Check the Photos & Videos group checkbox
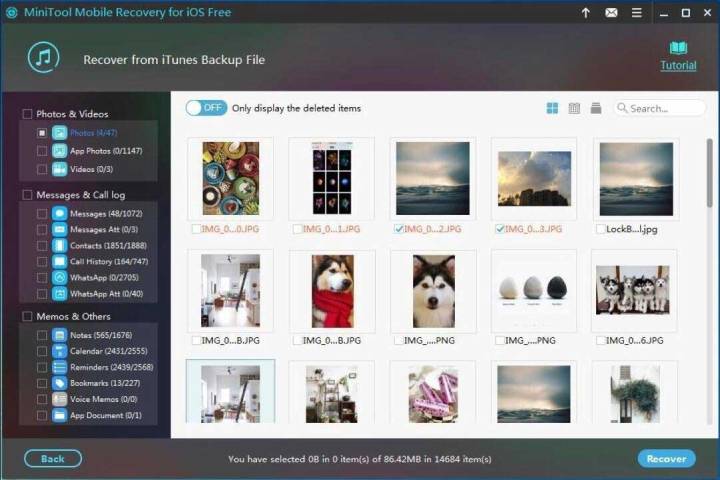This screenshot has width=720, height=480. point(28,114)
